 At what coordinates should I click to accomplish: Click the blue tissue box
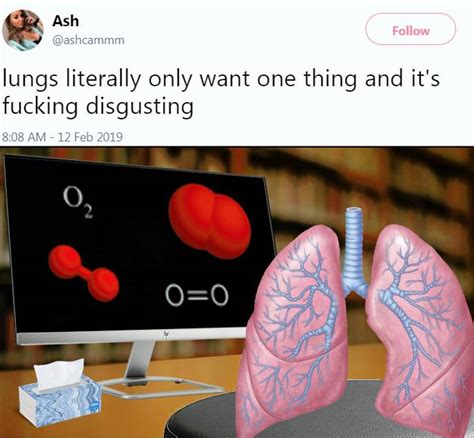[x=60, y=400]
